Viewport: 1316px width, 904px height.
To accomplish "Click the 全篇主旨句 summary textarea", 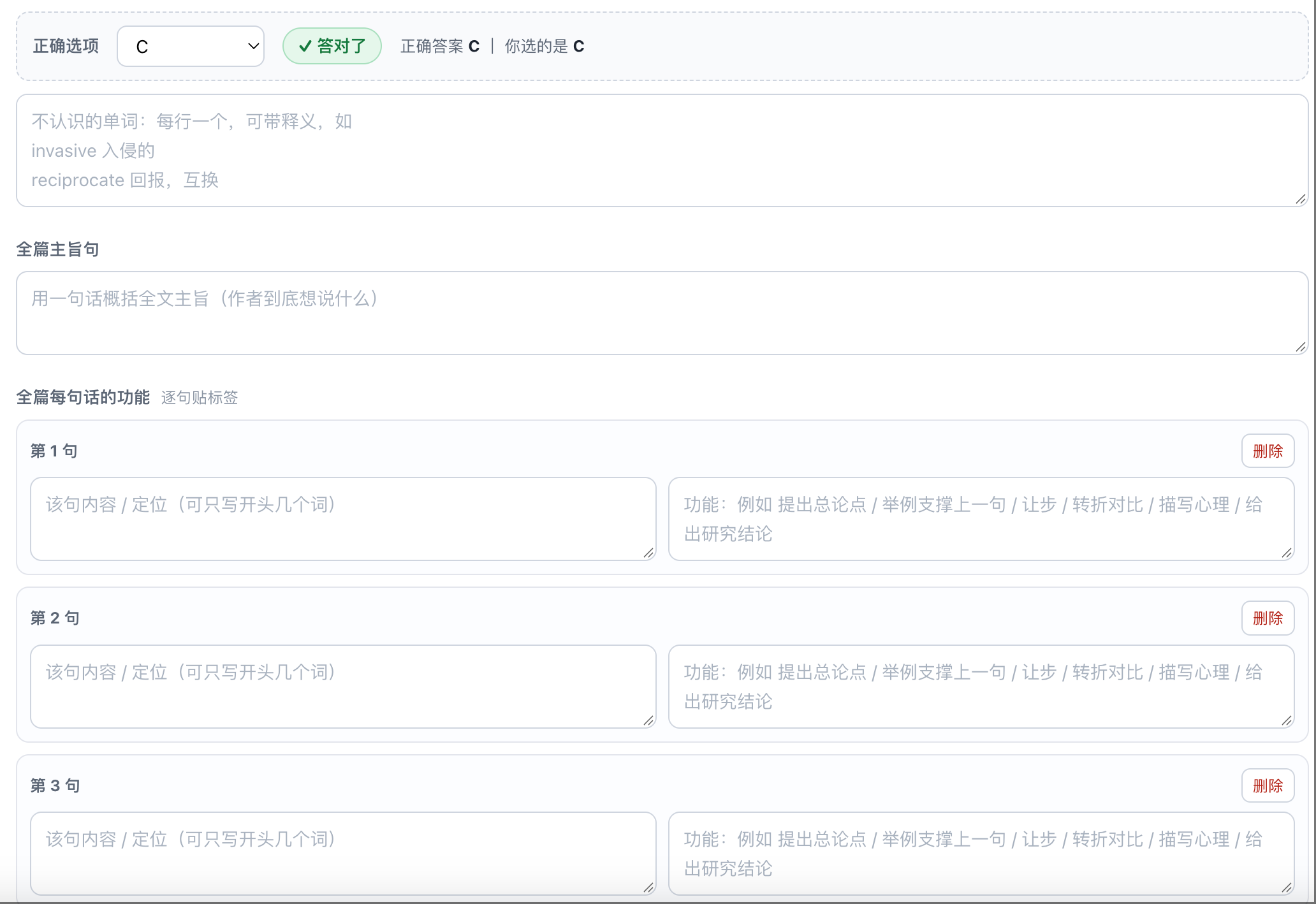I will point(662,313).
